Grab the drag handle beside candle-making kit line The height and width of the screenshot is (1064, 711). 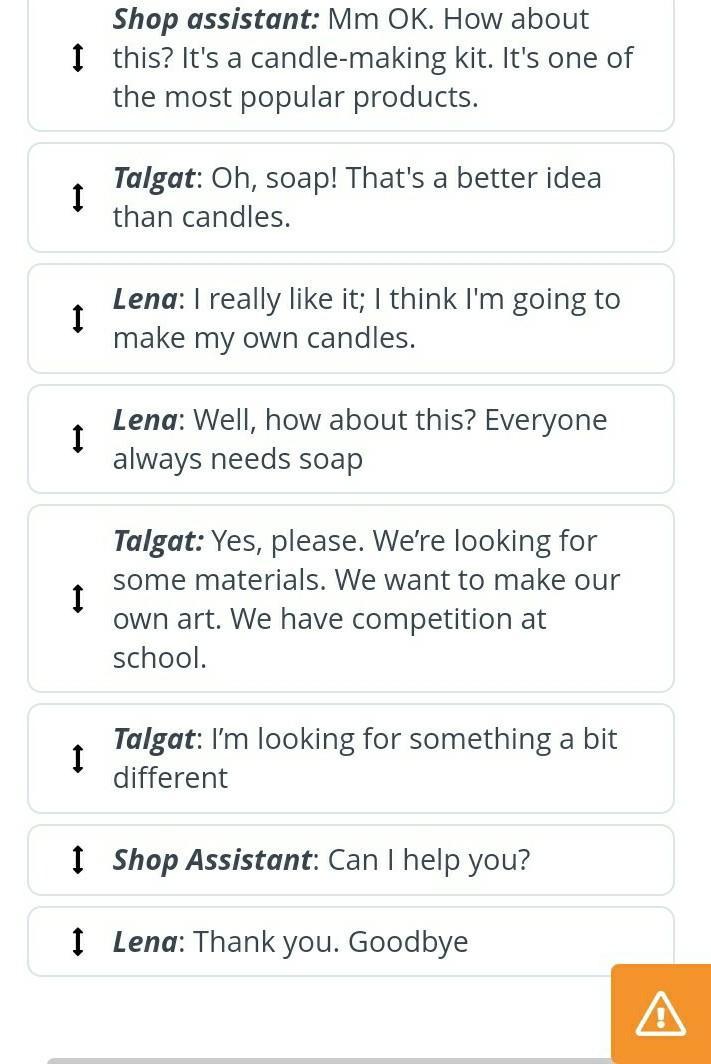[78, 58]
